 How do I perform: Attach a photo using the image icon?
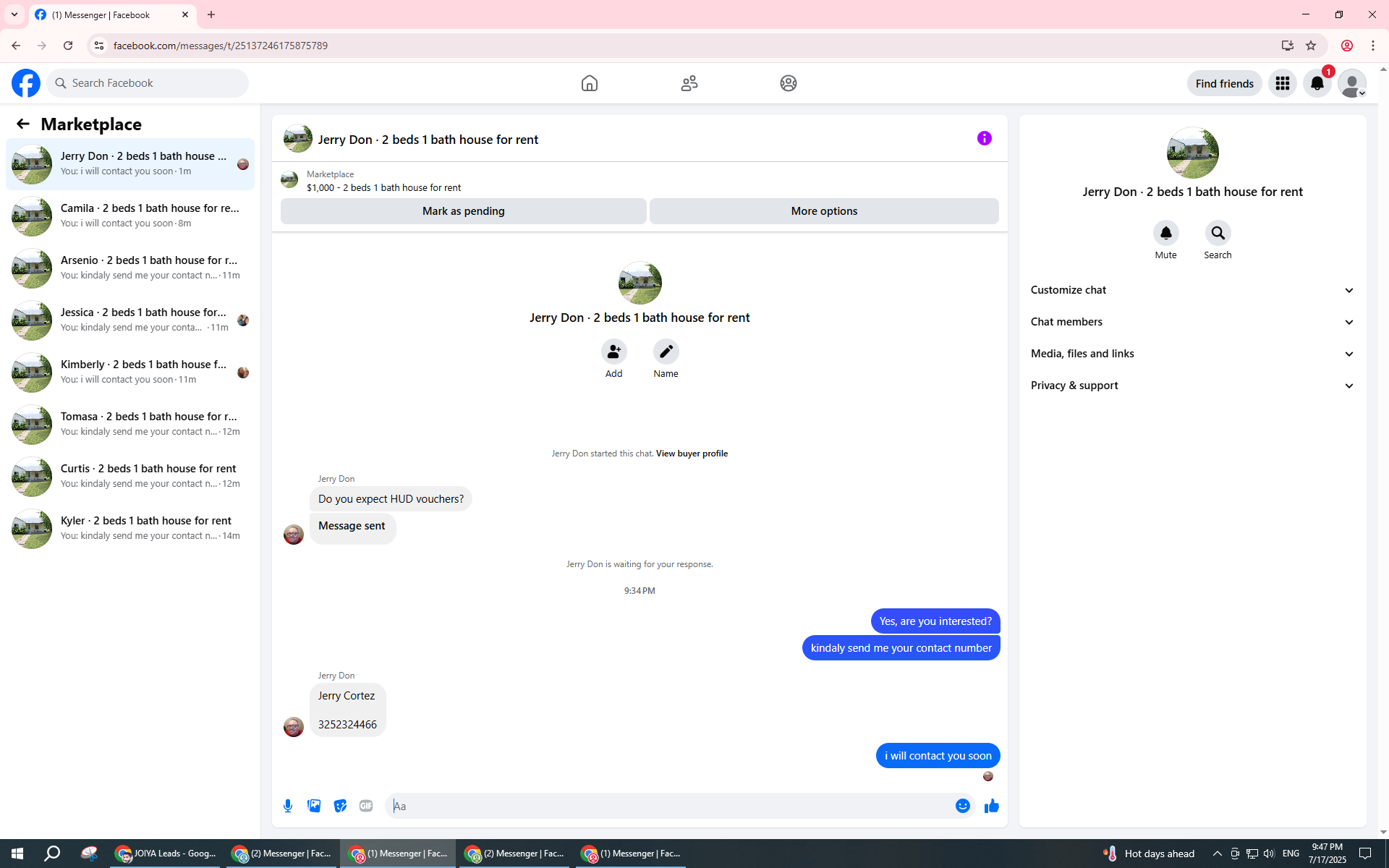(x=314, y=806)
